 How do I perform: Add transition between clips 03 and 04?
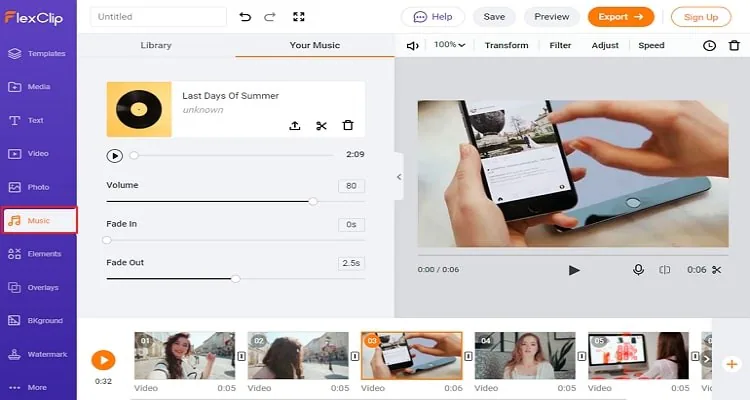pyautogui.click(x=468, y=356)
